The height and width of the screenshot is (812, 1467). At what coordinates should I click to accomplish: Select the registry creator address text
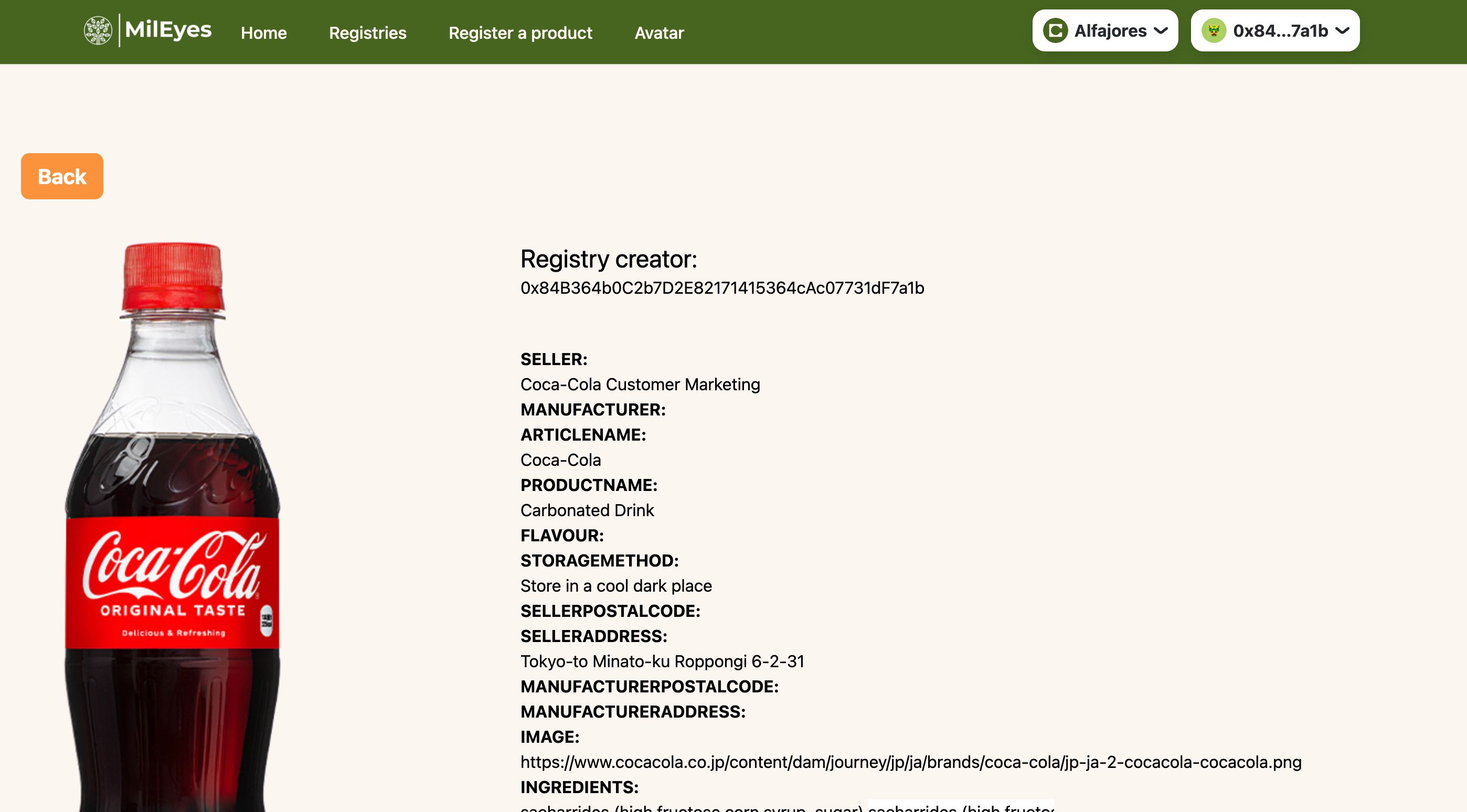(722, 288)
